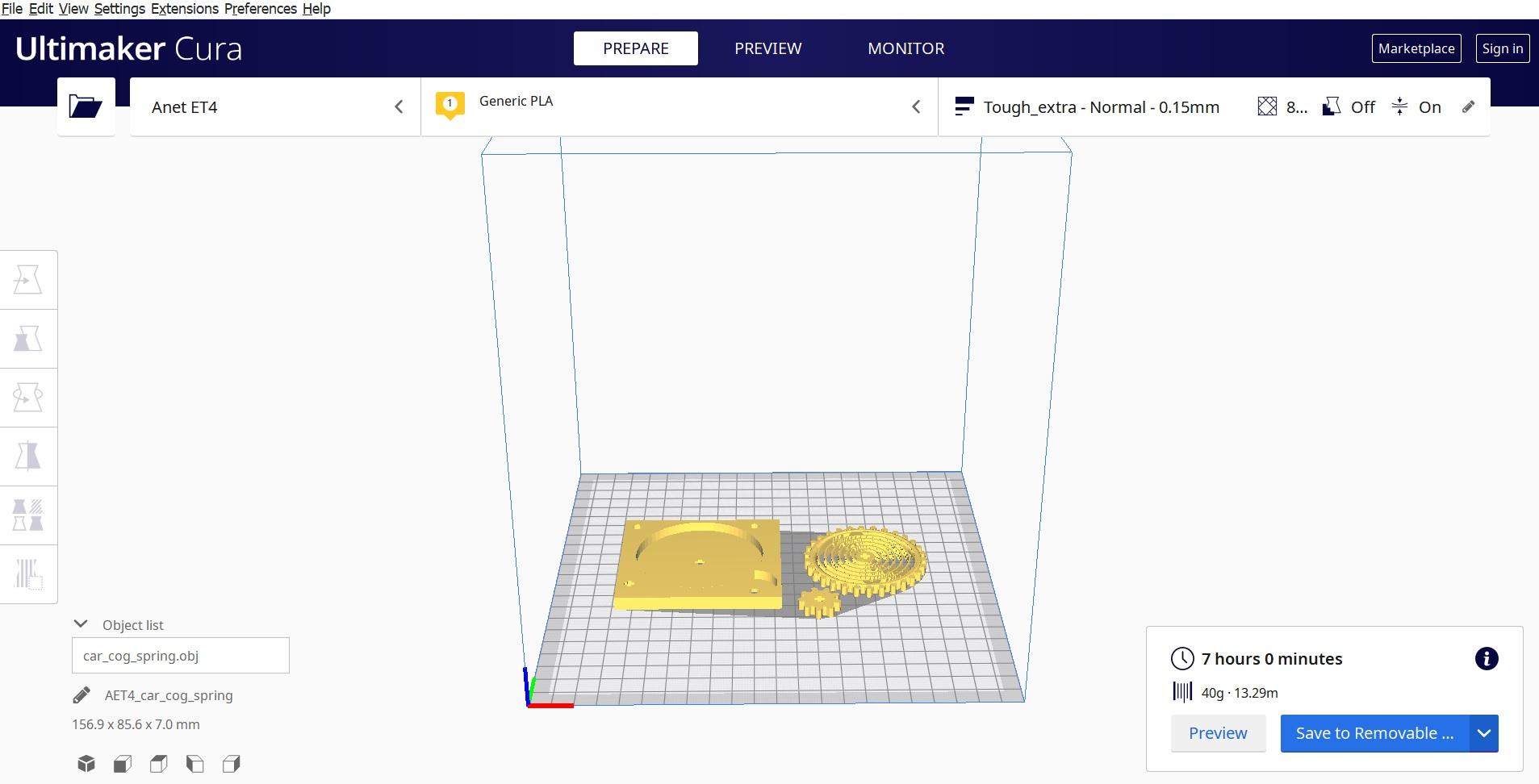The height and width of the screenshot is (784, 1539).
Task: Sign in to Ultimaker account
Action: (x=1501, y=48)
